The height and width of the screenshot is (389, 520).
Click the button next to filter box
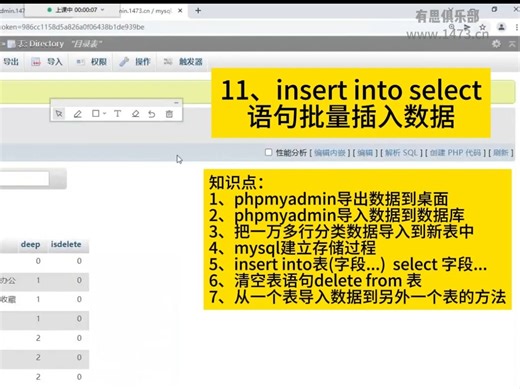click(x=58, y=179)
